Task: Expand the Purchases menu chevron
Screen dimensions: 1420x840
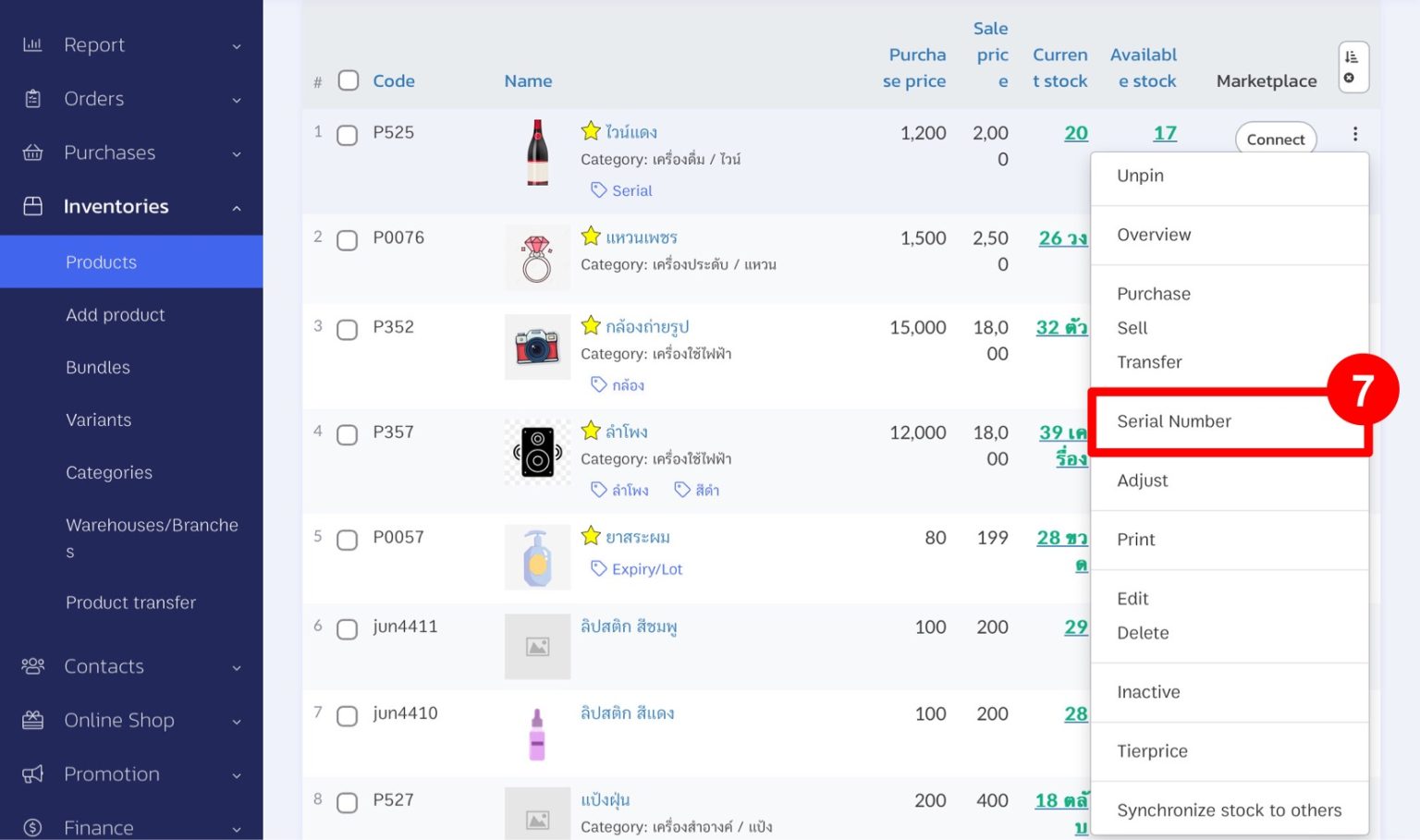Action: (x=237, y=153)
